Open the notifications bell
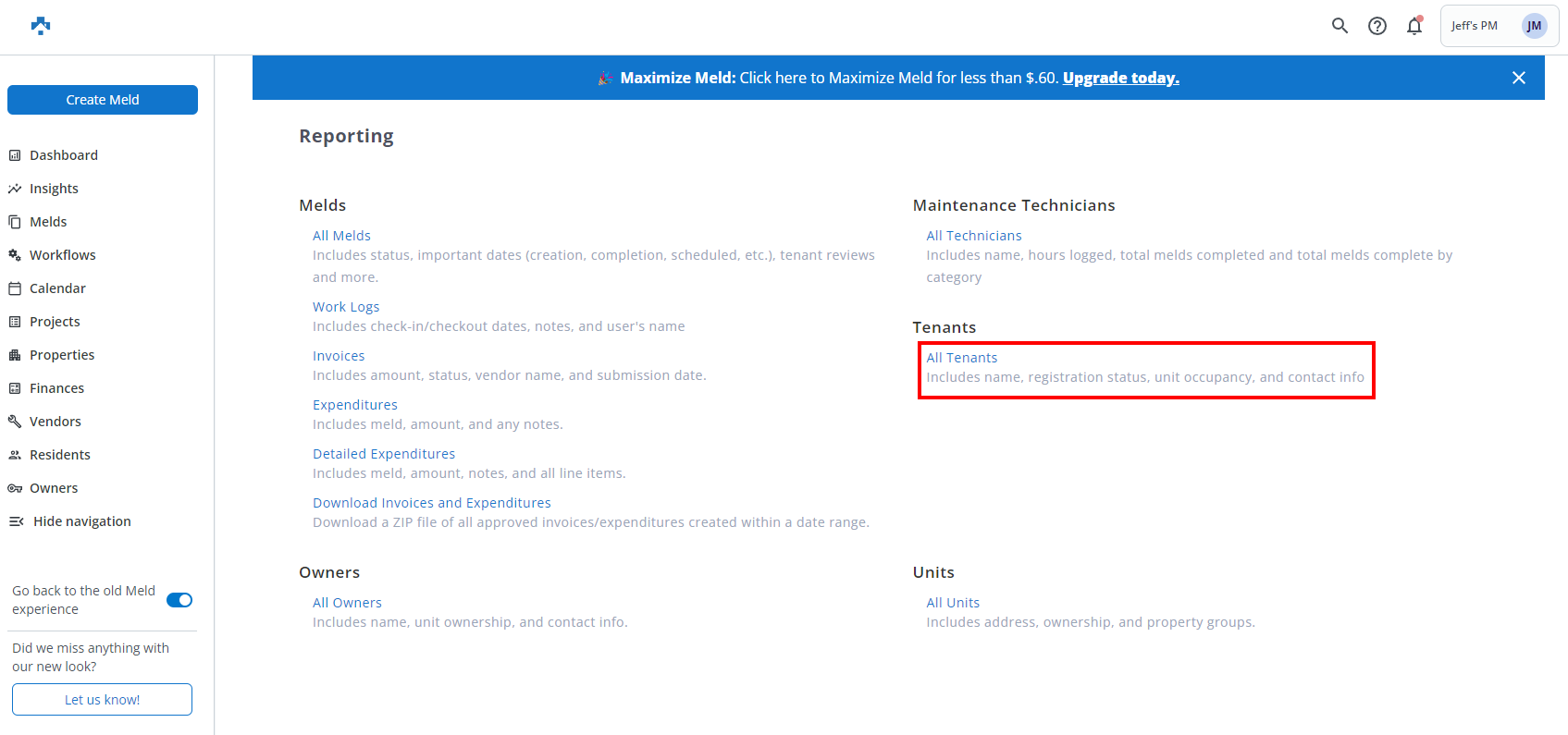This screenshot has width=1568, height=735. [x=1414, y=26]
